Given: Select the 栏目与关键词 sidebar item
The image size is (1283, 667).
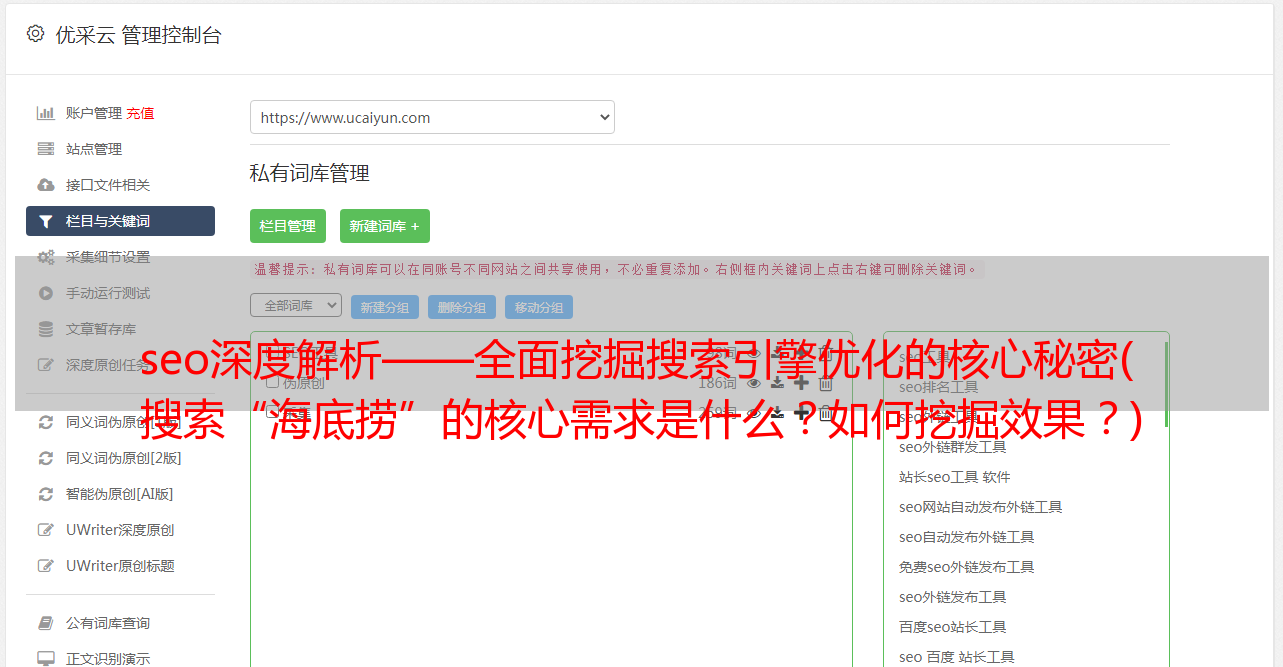Looking at the screenshot, I should click(x=120, y=221).
